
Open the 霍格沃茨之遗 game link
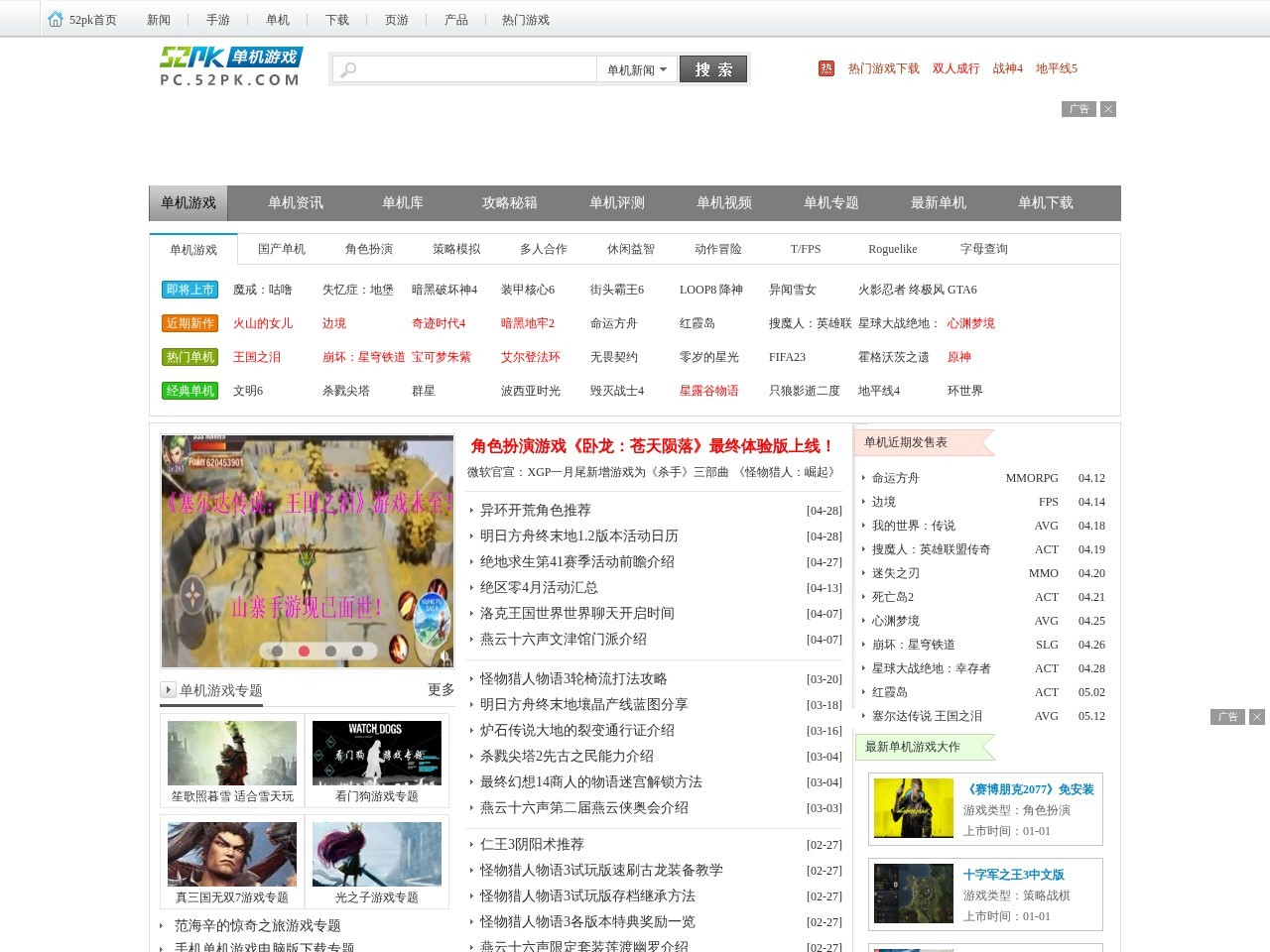pos(894,357)
